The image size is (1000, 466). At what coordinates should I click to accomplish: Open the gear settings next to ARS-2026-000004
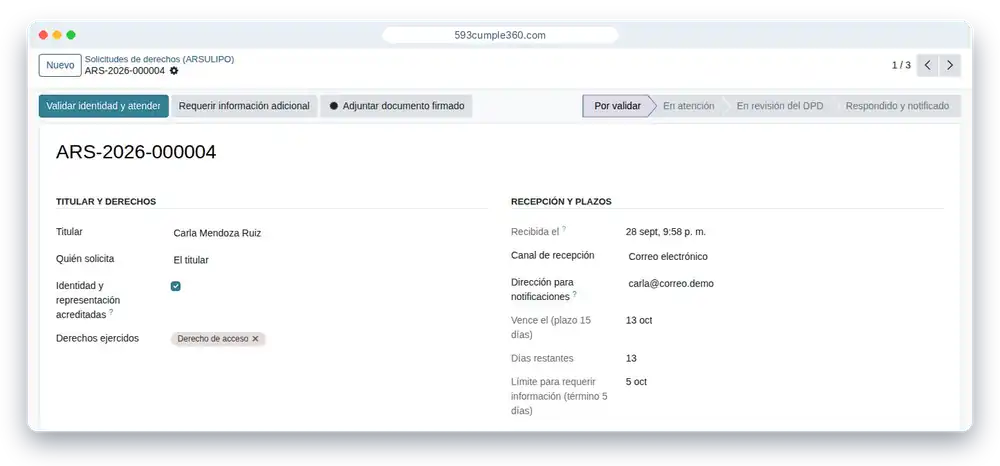pos(174,71)
